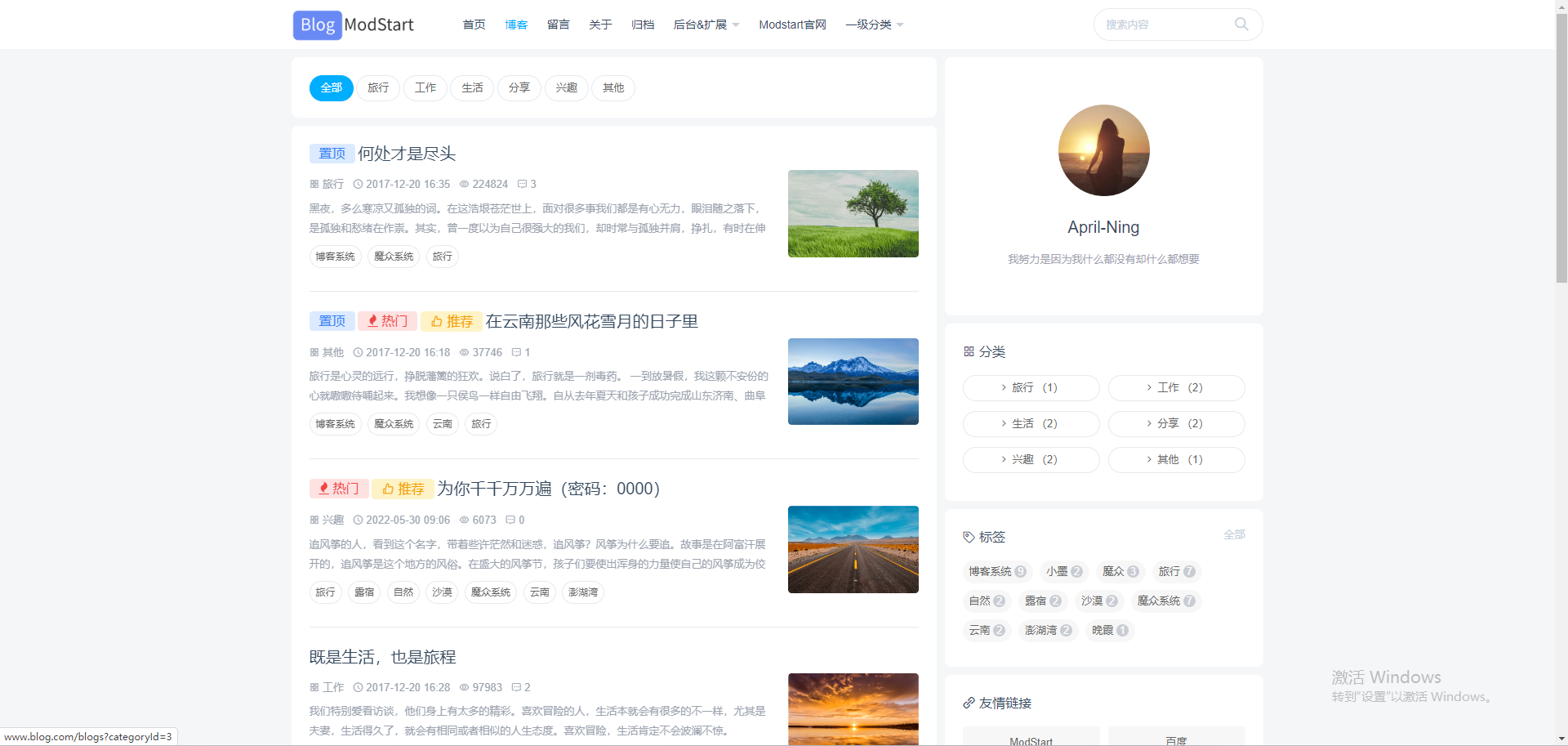This screenshot has height=746, width=1568.
Task: Select the 兴趣 filter pill
Action: [x=567, y=87]
